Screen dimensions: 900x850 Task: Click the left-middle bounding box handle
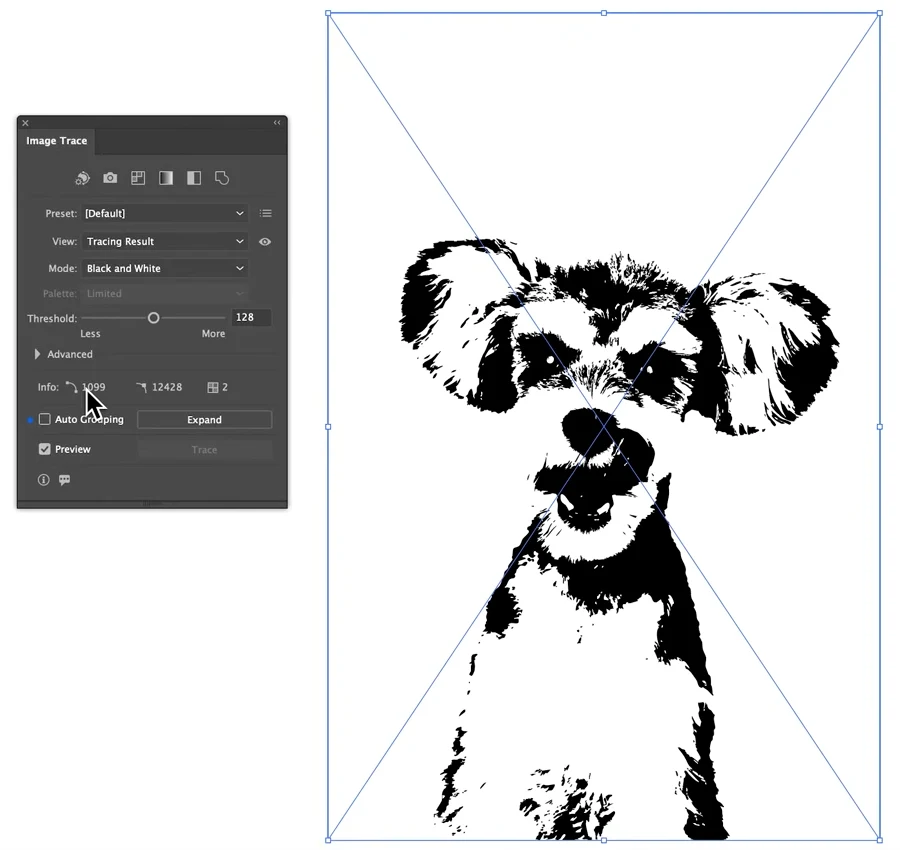(x=328, y=426)
